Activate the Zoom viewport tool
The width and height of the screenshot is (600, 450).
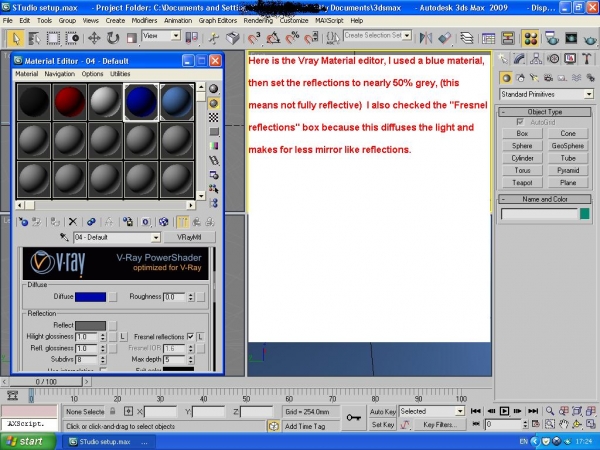[x=550, y=411]
